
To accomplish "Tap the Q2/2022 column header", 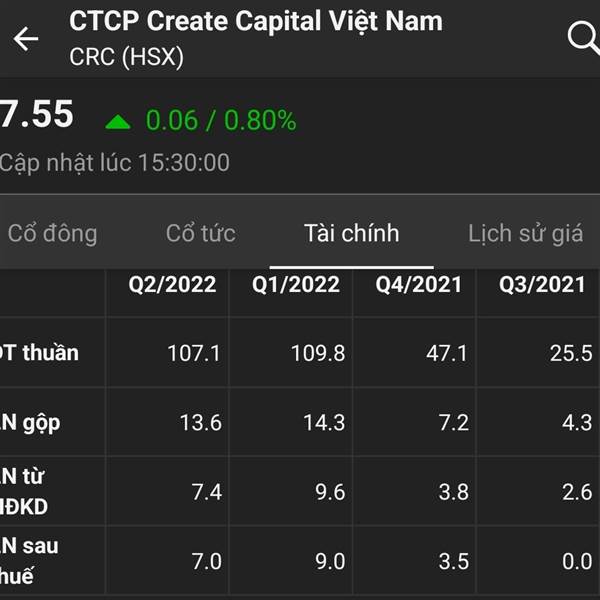I will point(172,285).
